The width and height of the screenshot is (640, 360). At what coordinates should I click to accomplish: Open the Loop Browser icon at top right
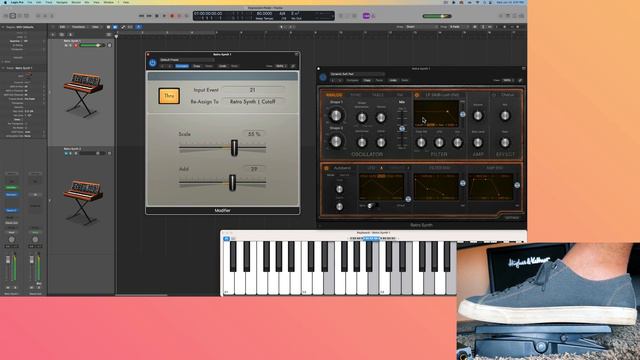click(x=515, y=16)
